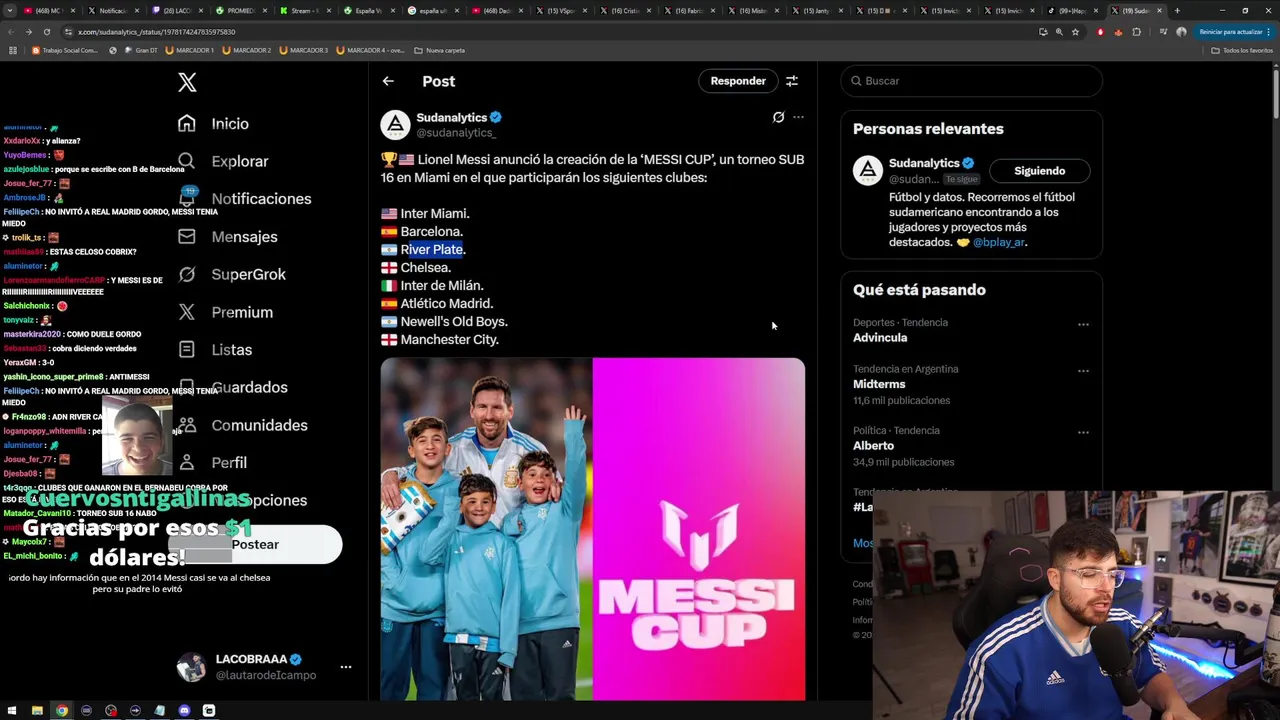Open Sudanalytics avatar on the post
Screen dimensions: 1280x720
click(395, 125)
